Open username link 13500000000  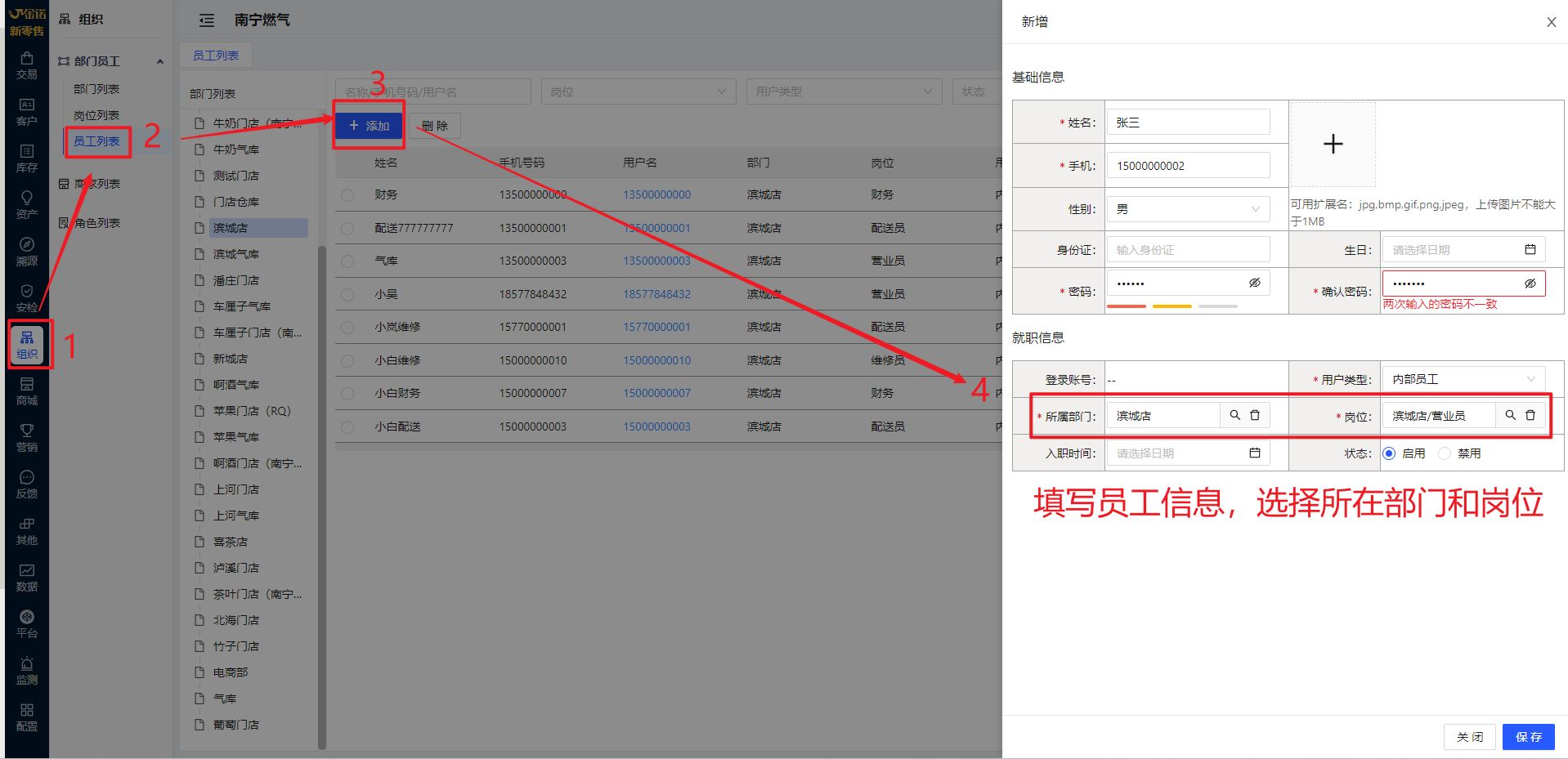pyautogui.click(x=656, y=194)
